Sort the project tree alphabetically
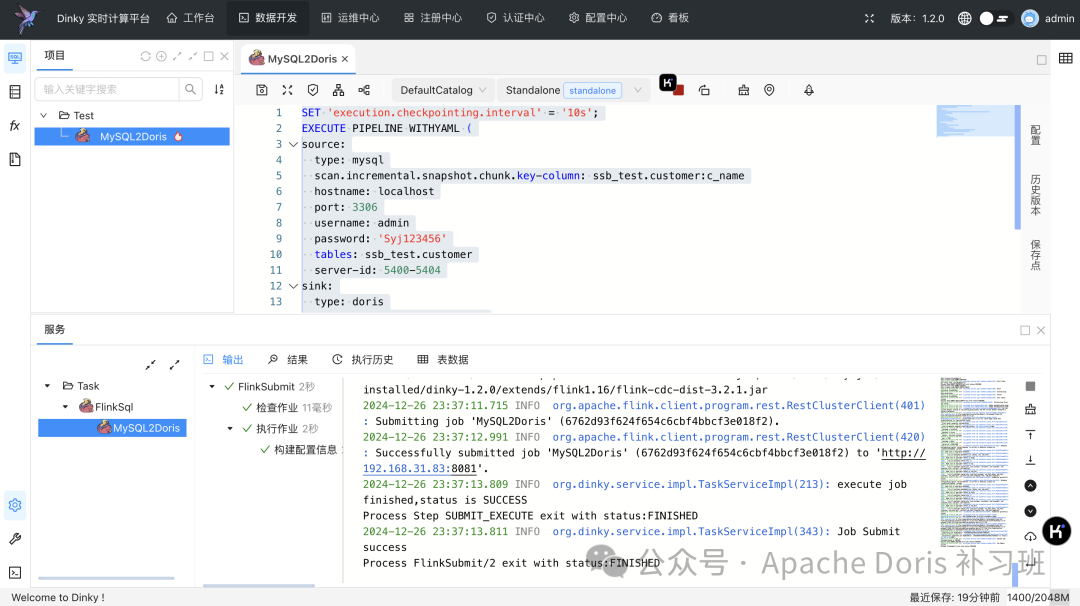The image size is (1080, 606). [219, 89]
